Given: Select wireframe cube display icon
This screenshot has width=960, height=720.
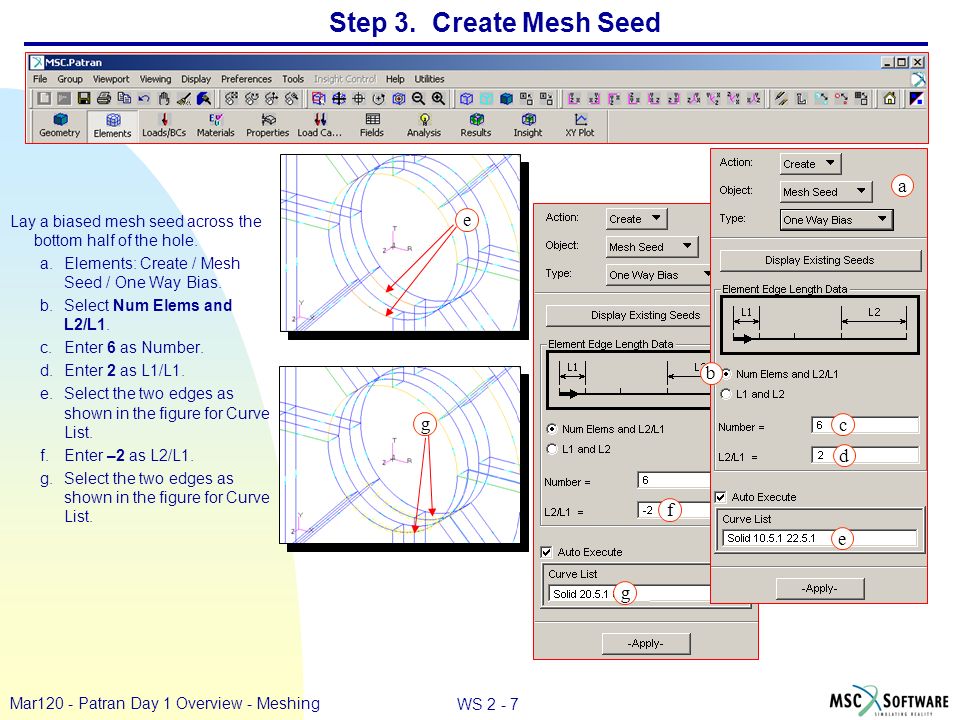Looking at the screenshot, I should (467, 99).
